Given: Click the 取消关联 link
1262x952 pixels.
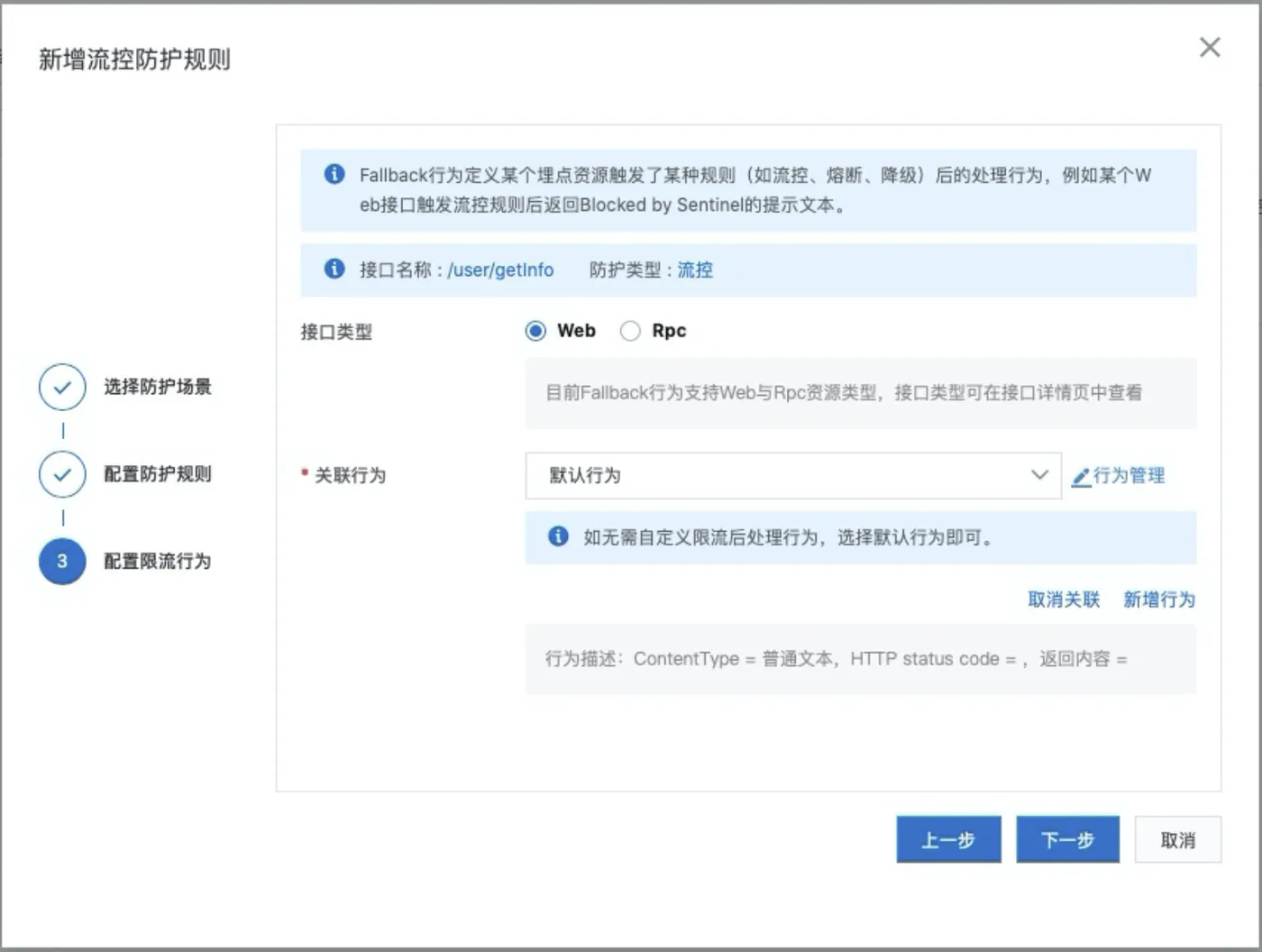Looking at the screenshot, I should click(x=1064, y=600).
